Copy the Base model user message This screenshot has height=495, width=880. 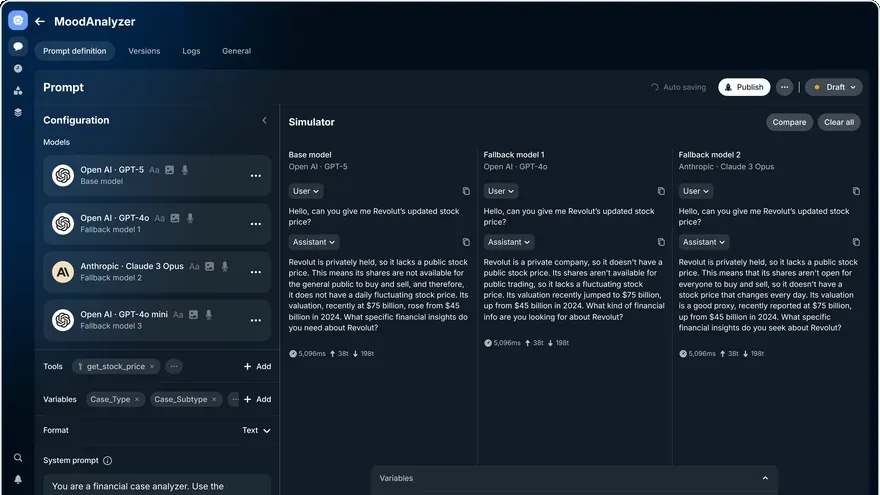click(x=466, y=191)
